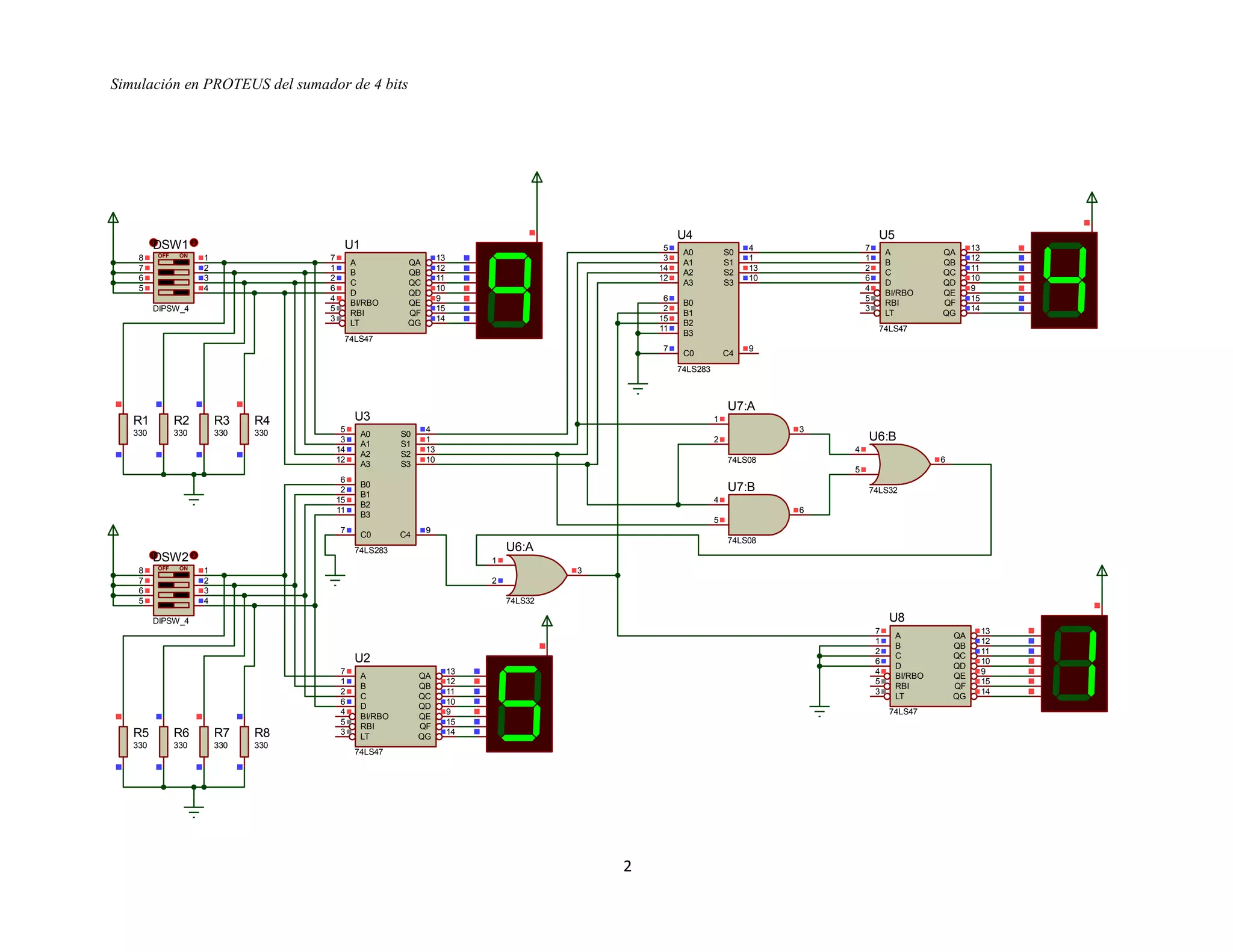This screenshot has height=952, width=1233.
Task: Select resistor R1 symbol
Action: [123, 428]
